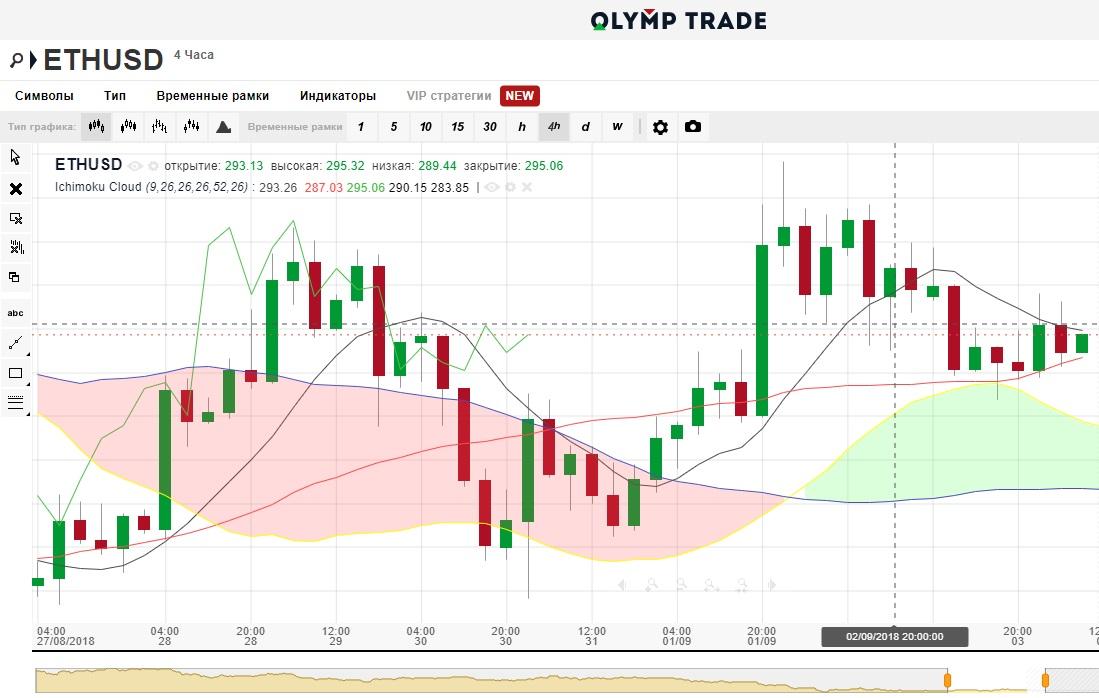This screenshot has width=1099, height=698.
Task: Click the low price value 289.44
Action: pos(437,166)
